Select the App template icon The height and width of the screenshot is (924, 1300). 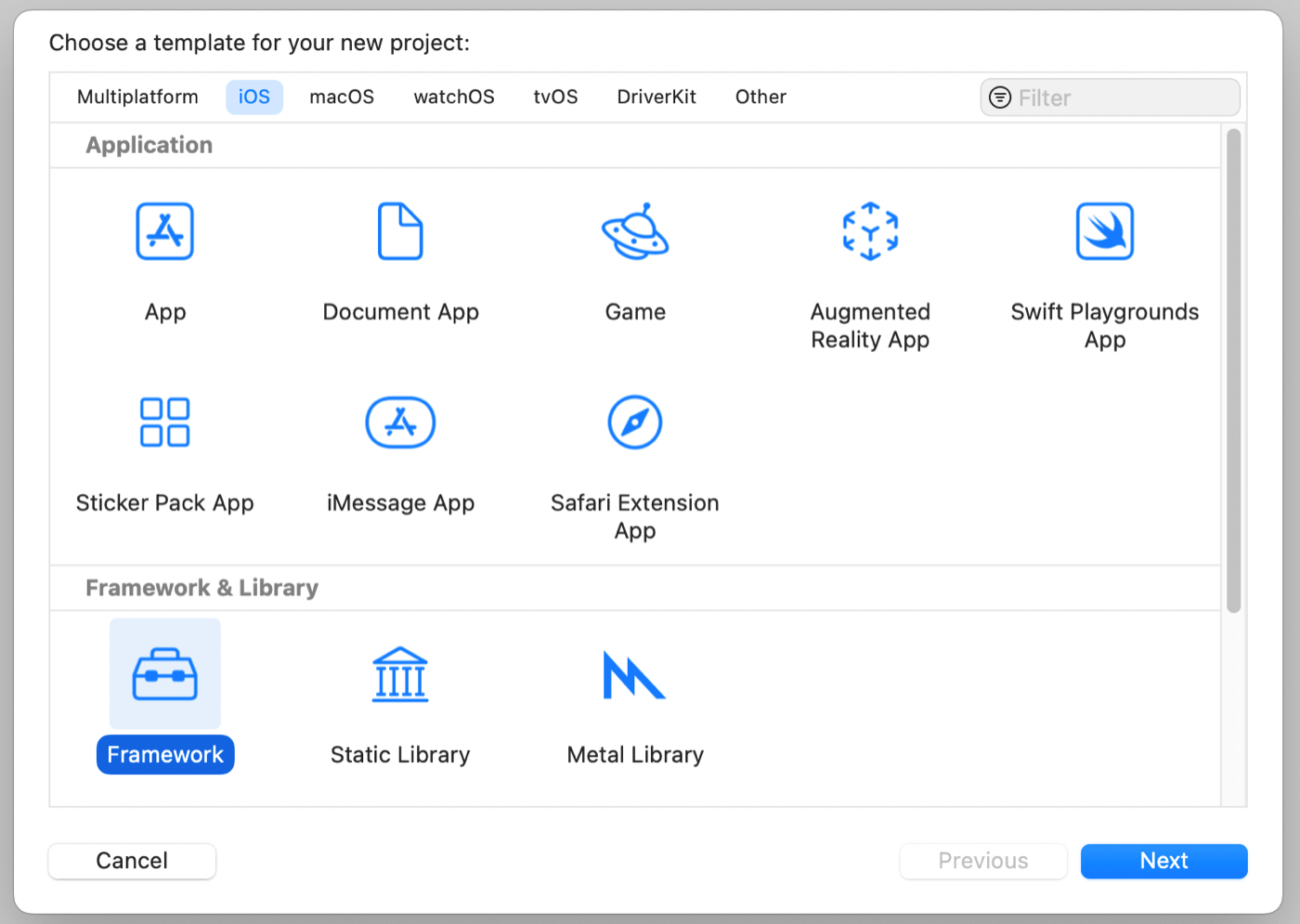tap(165, 231)
